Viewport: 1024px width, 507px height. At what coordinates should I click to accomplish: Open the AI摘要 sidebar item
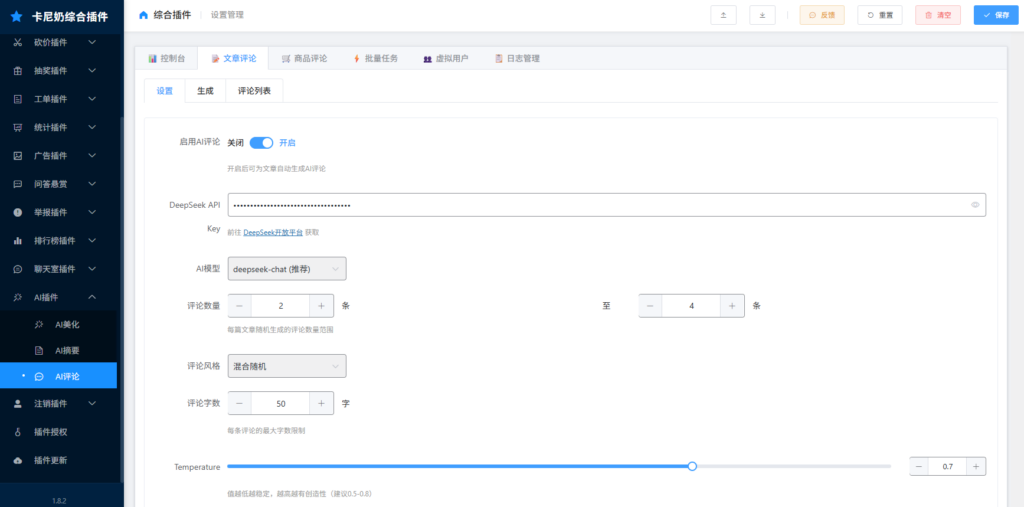(x=66, y=350)
